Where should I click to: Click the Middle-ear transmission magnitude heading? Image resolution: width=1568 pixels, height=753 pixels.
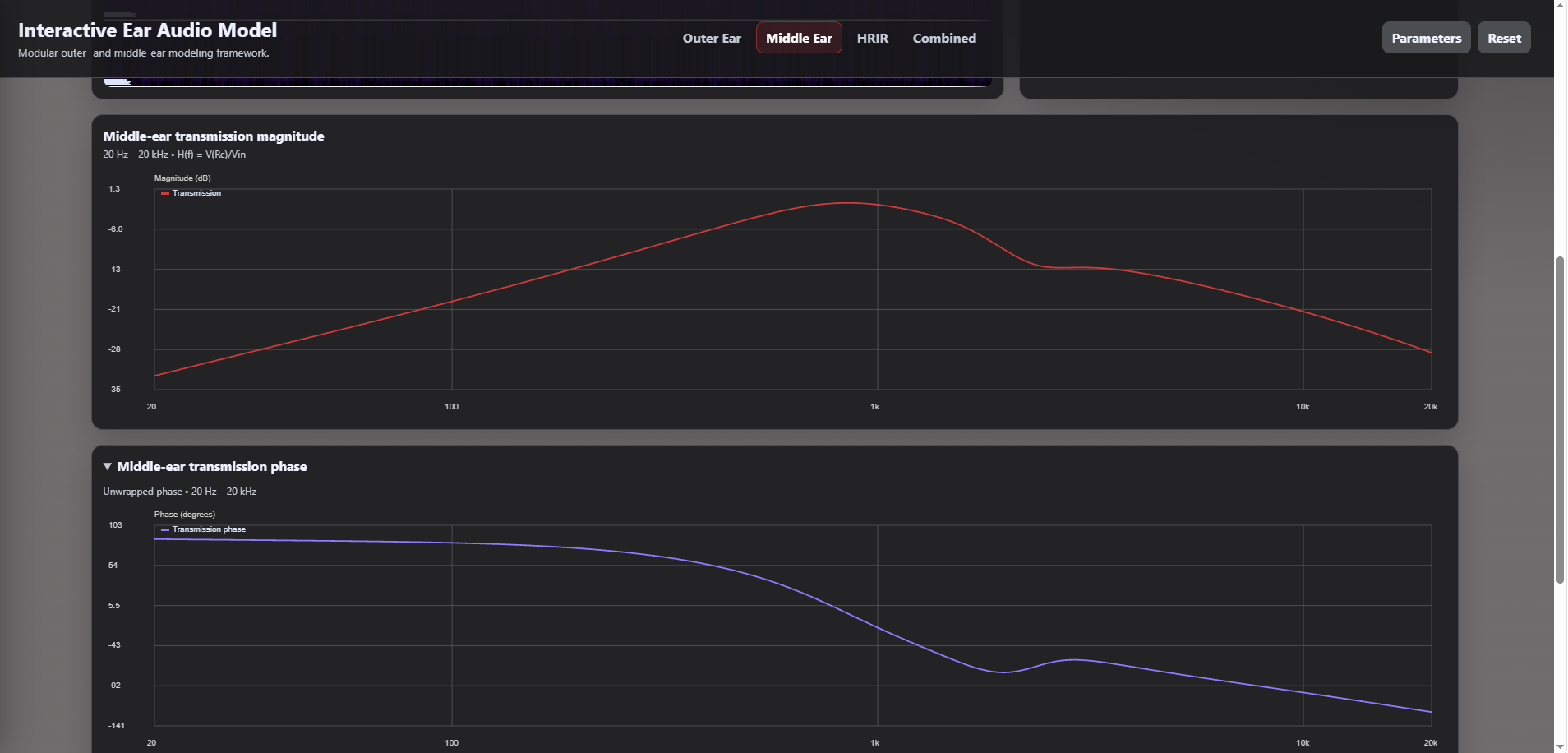pyautogui.click(x=214, y=136)
